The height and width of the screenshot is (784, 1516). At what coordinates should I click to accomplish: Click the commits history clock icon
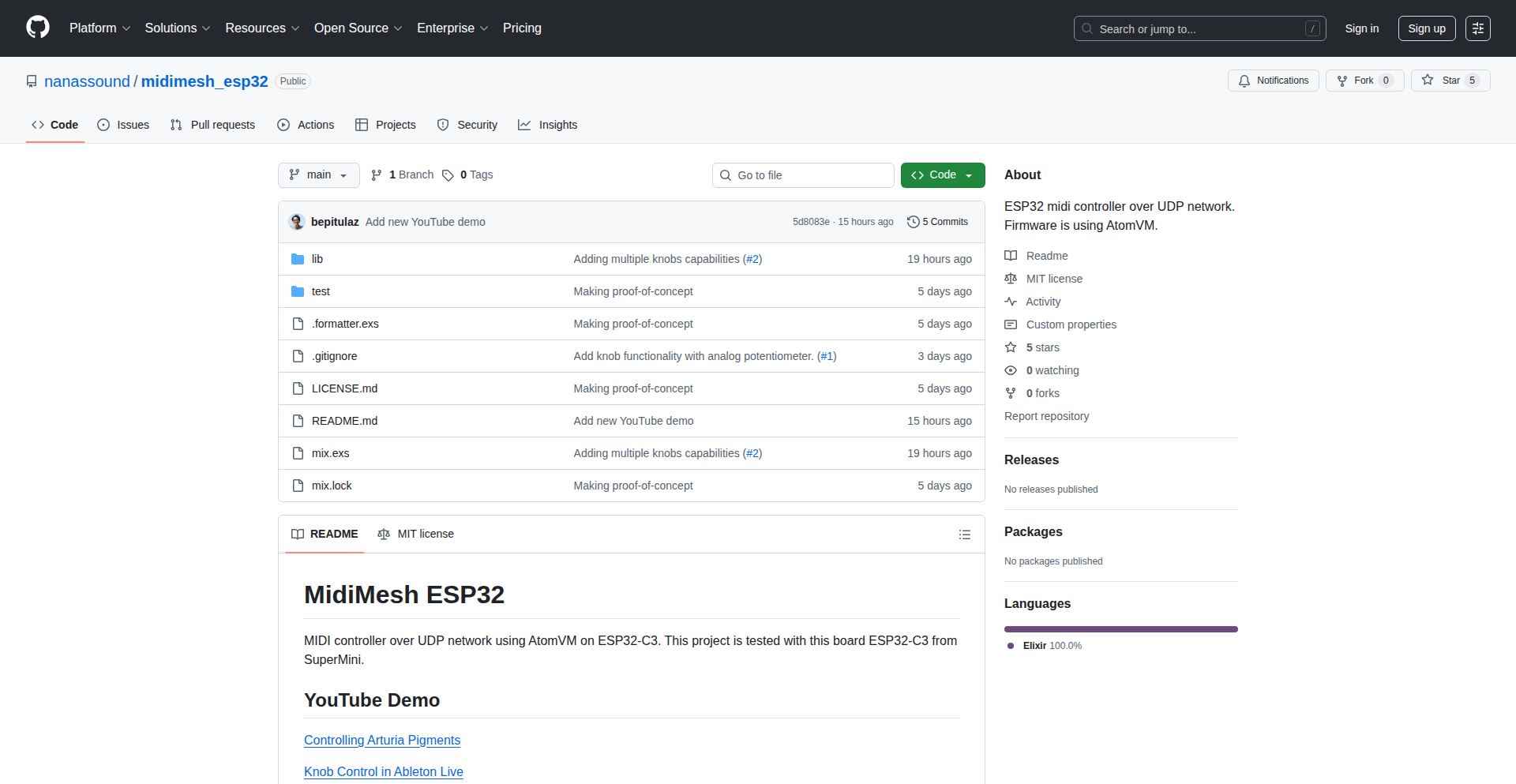(914, 222)
